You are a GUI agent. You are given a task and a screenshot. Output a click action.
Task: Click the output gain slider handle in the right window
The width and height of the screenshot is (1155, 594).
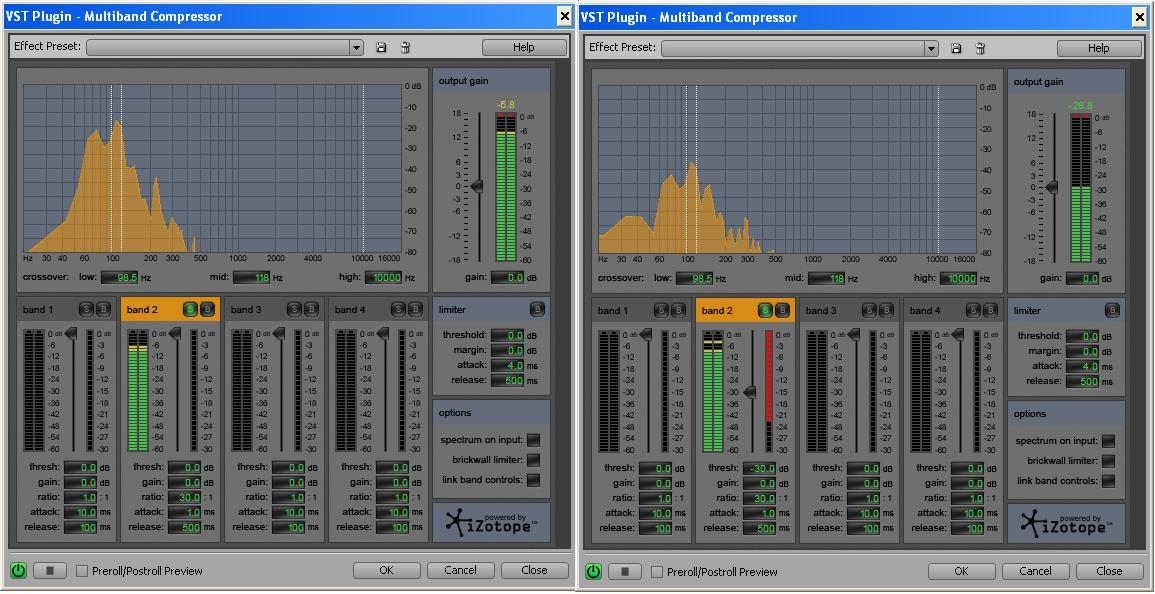point(1051,187)
